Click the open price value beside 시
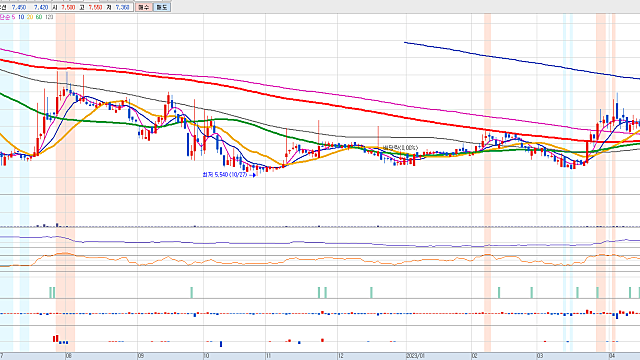This screenshot has width=640, height=360. (x=68, y=7)
